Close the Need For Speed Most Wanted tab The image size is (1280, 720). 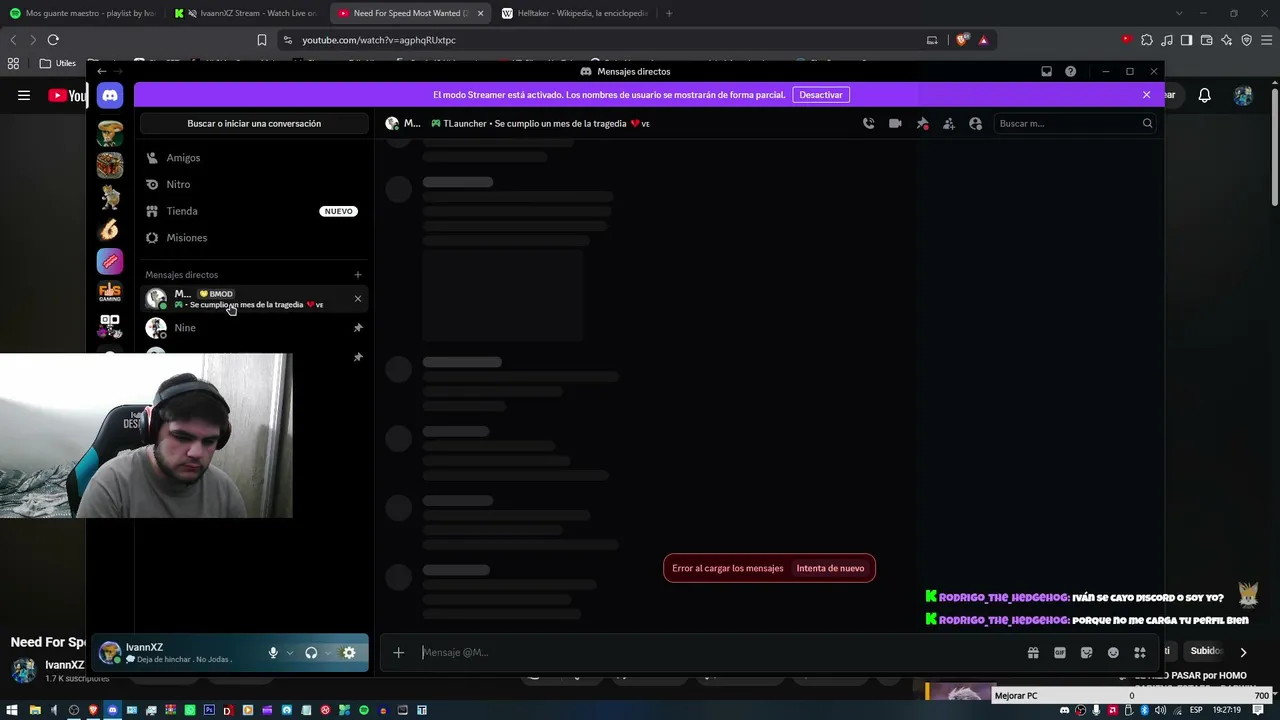click(480, 13)
